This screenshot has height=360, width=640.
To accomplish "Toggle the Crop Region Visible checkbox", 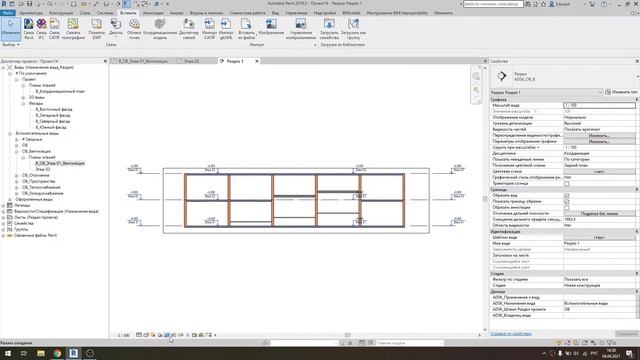I will click(x=567, y=202).
